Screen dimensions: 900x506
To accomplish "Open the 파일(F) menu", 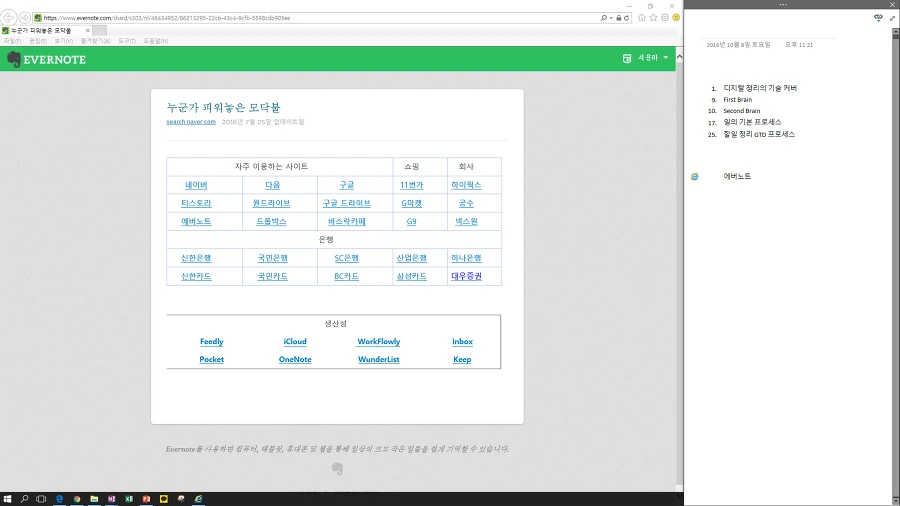I will pyautogui.click(x=12, y=41).
